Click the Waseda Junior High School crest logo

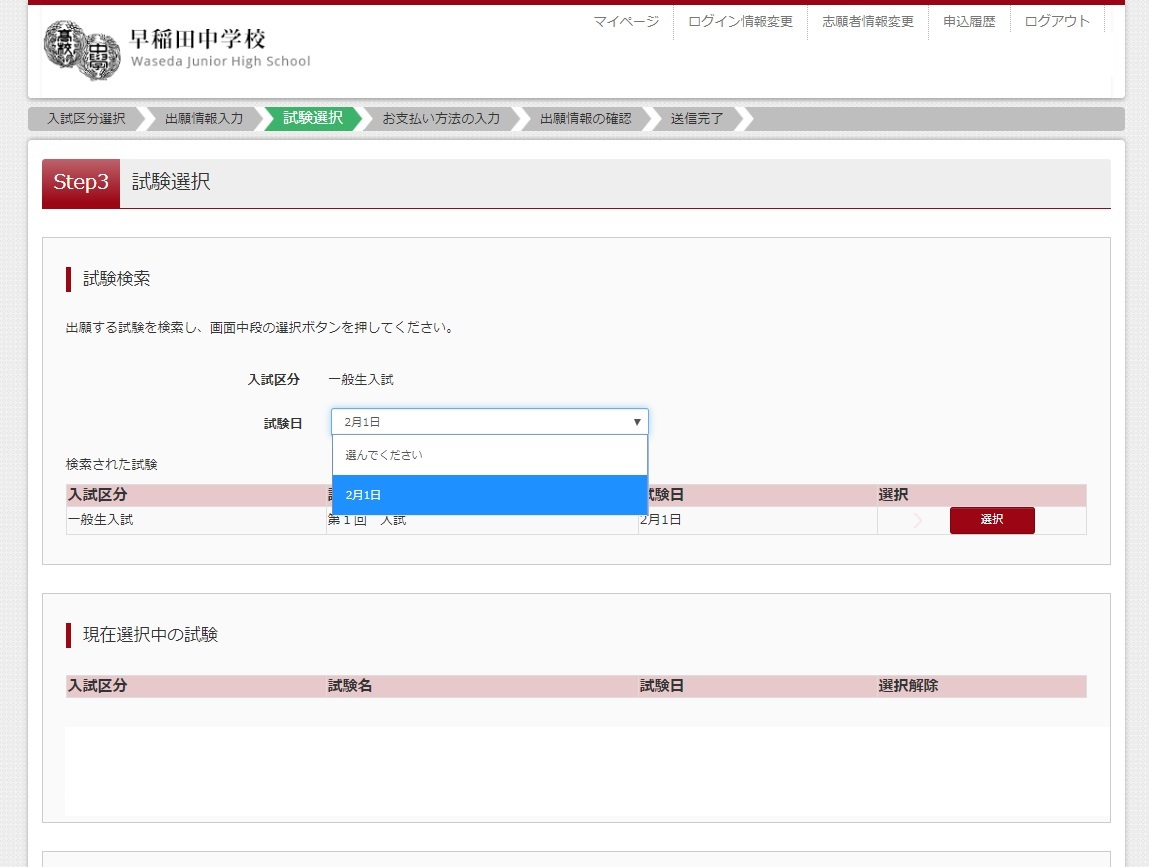point(82,50)
